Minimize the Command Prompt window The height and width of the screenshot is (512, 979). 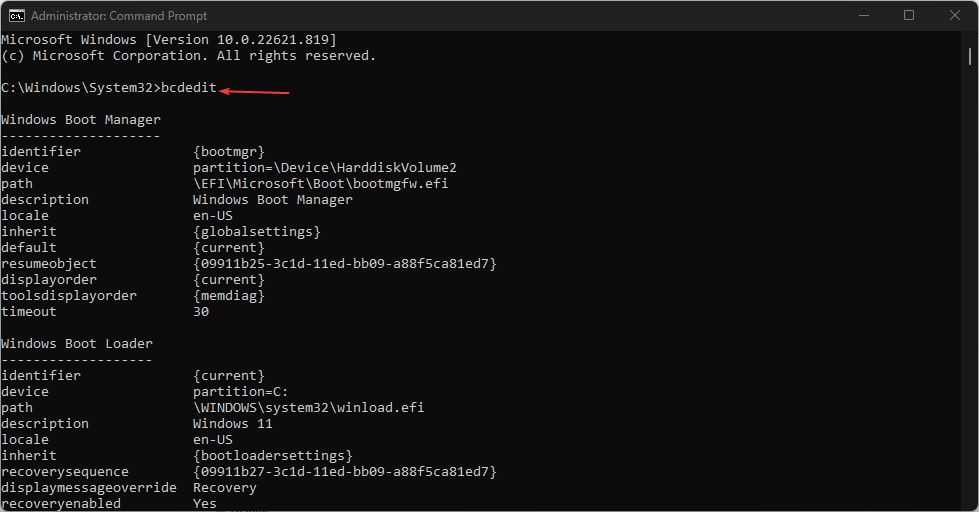[863, 16]
